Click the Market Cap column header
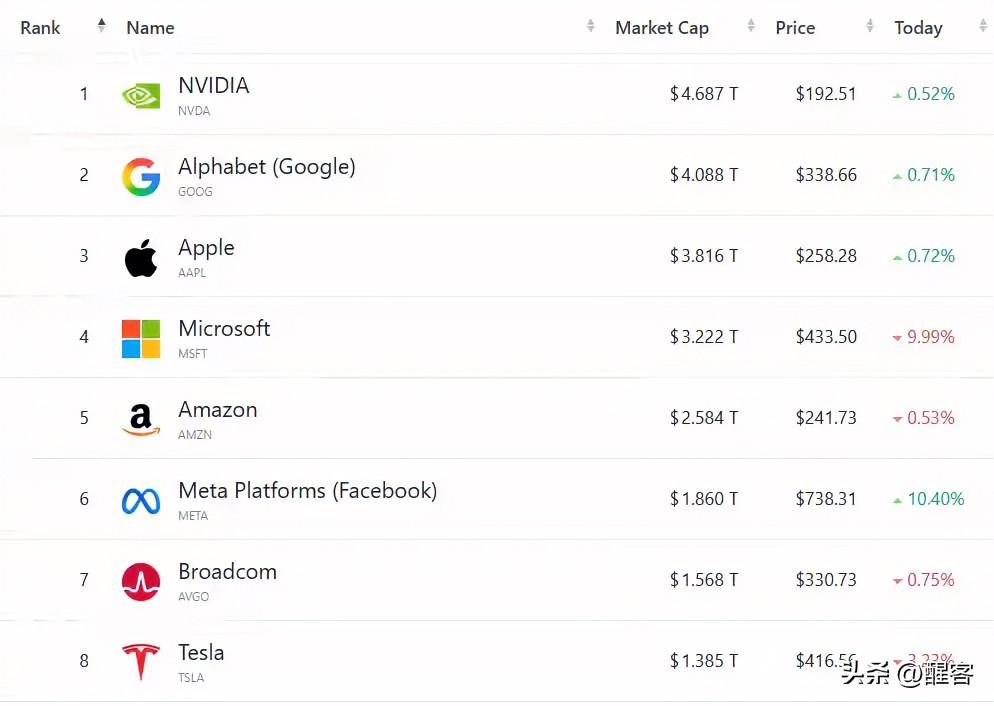 coord(662,28)
